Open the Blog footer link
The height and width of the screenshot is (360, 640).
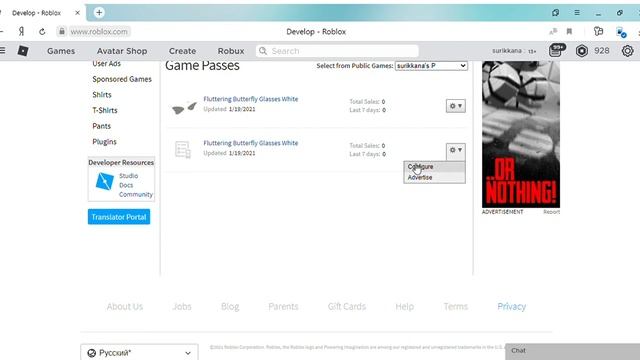(230, 307)
